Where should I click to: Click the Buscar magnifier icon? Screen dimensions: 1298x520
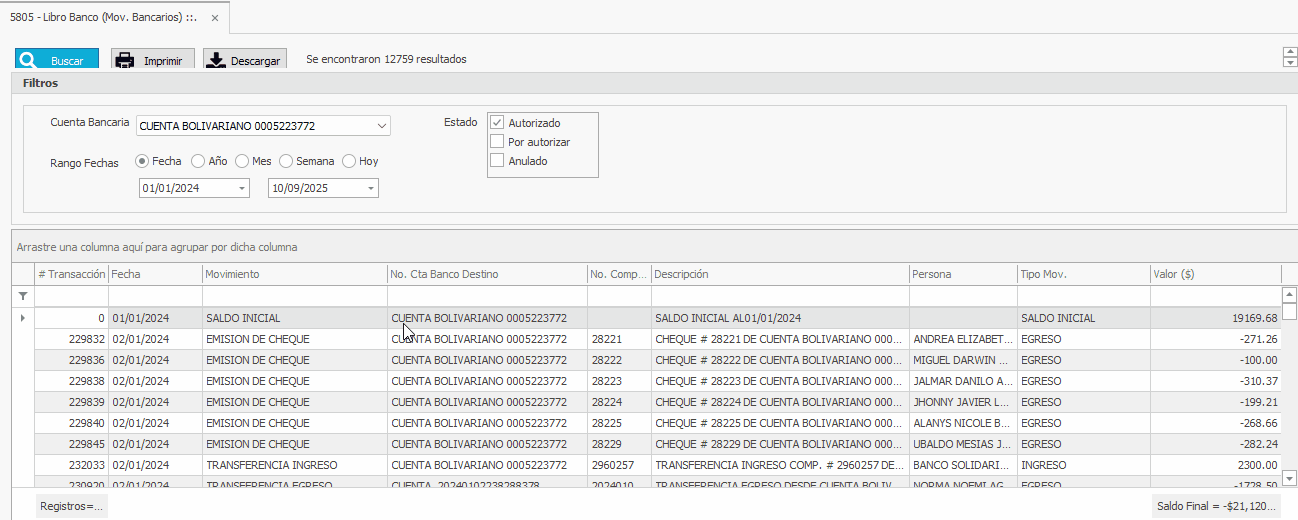pos(27,60)
